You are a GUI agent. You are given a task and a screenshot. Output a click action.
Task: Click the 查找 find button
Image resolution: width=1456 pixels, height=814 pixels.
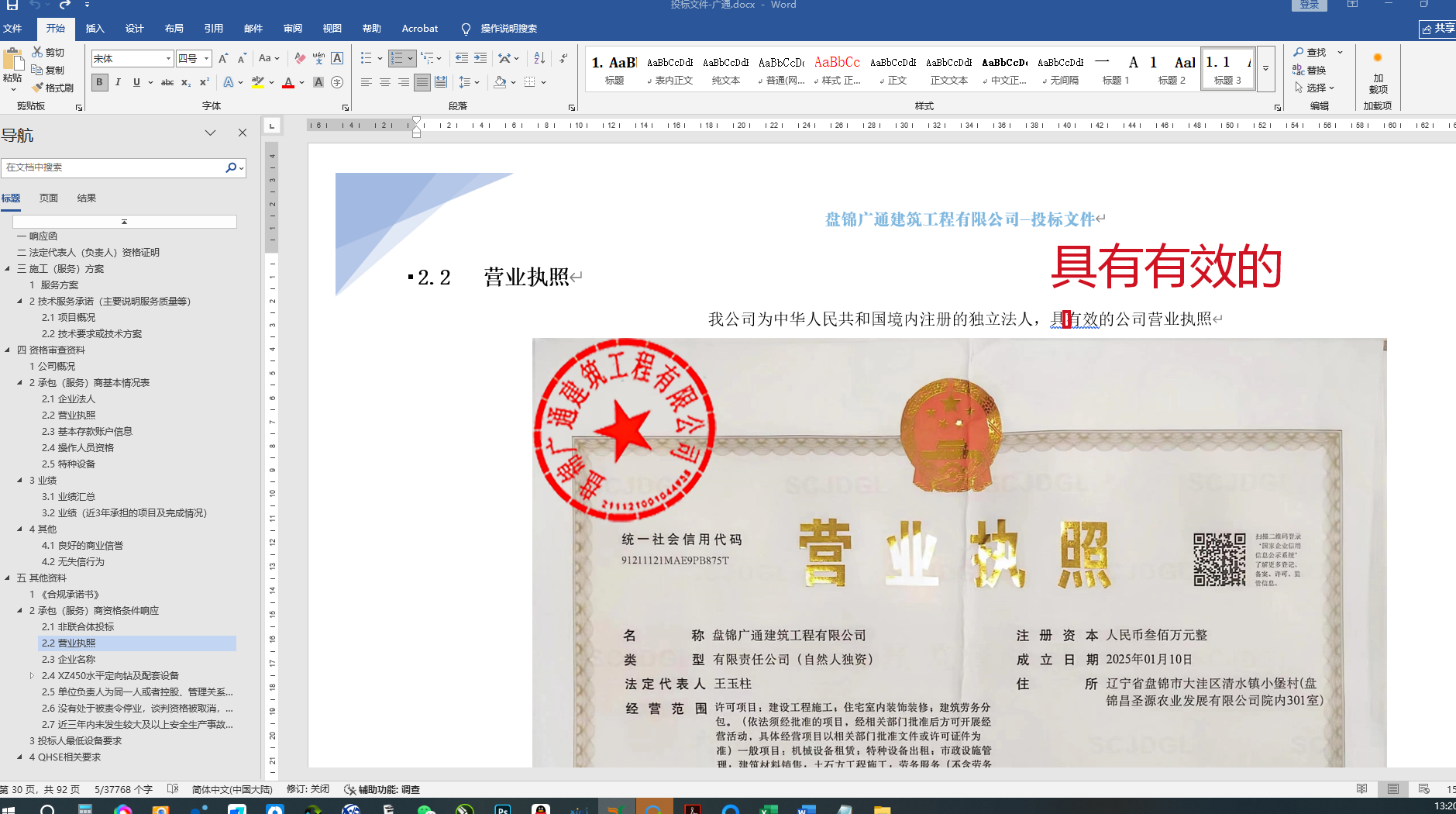[1310, 52]
